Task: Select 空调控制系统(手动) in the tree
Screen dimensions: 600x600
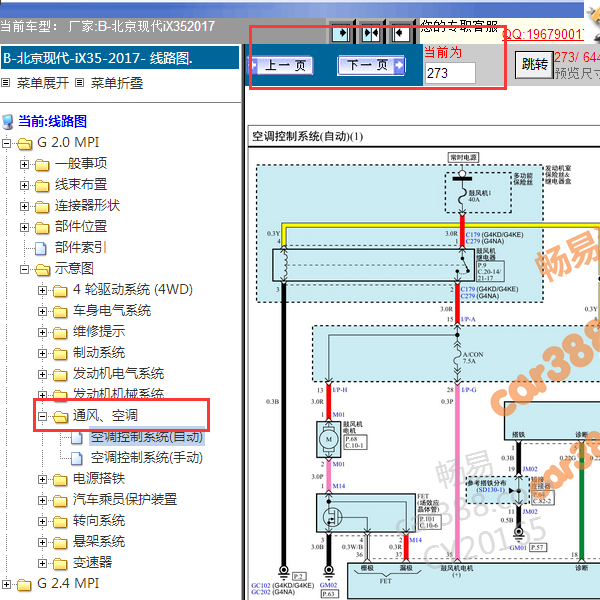Action: pyautogui.click(x=147, y=458)
